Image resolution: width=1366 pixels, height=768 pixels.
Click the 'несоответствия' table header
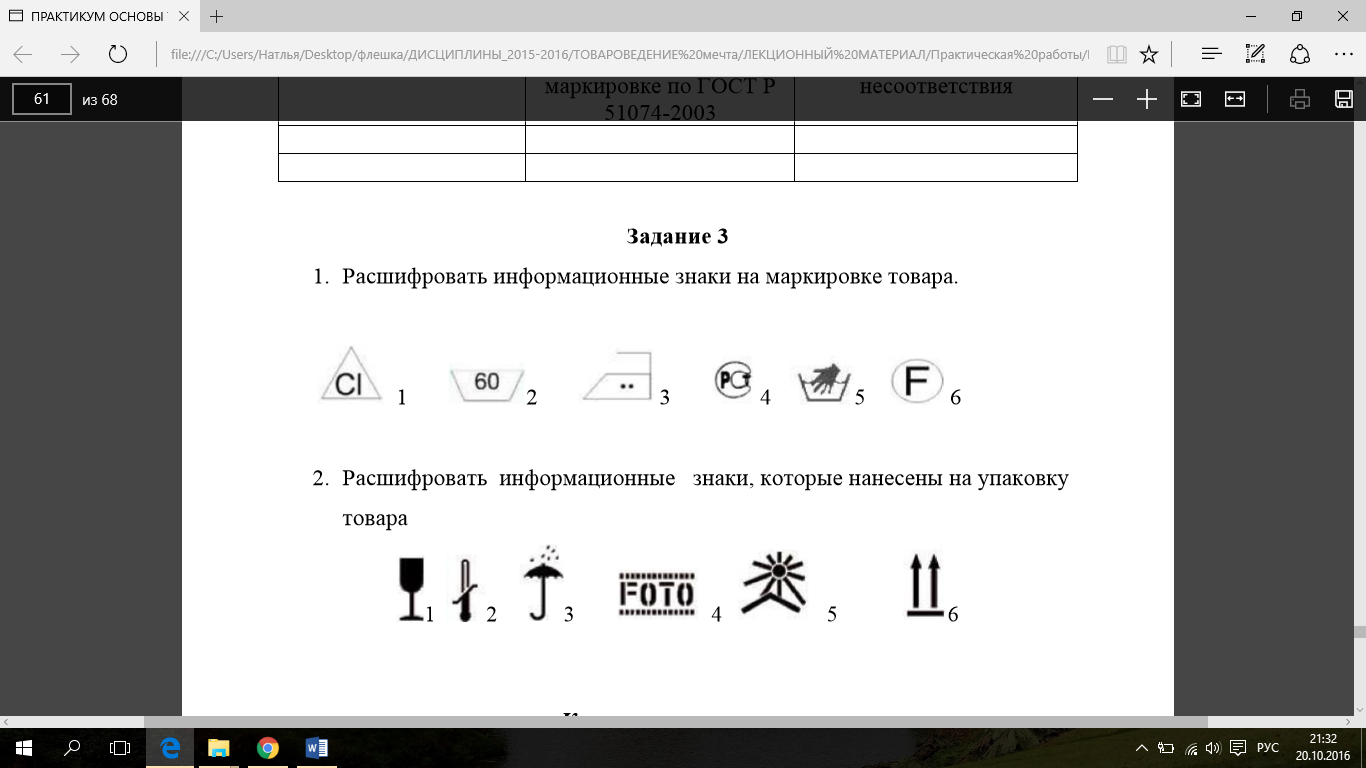coord(936,86)
